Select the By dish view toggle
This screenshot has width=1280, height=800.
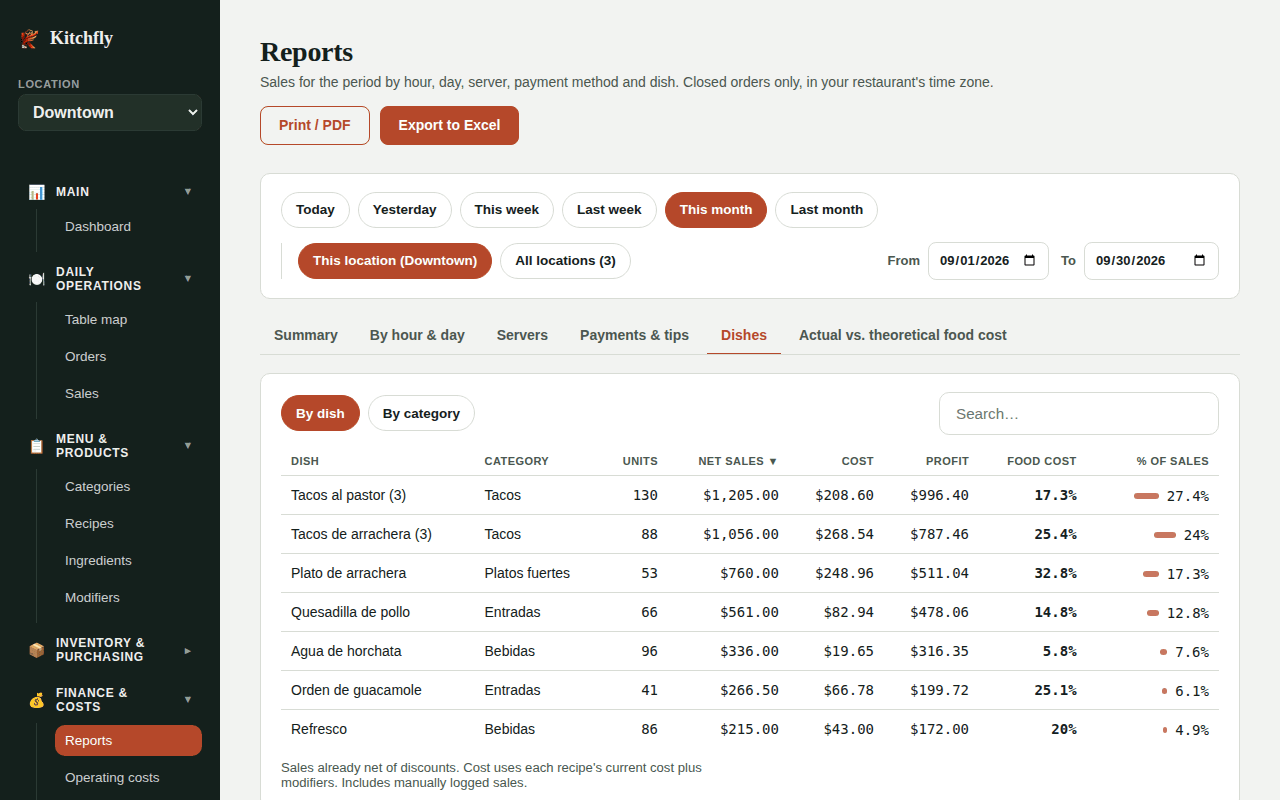(x=320, y=413)
